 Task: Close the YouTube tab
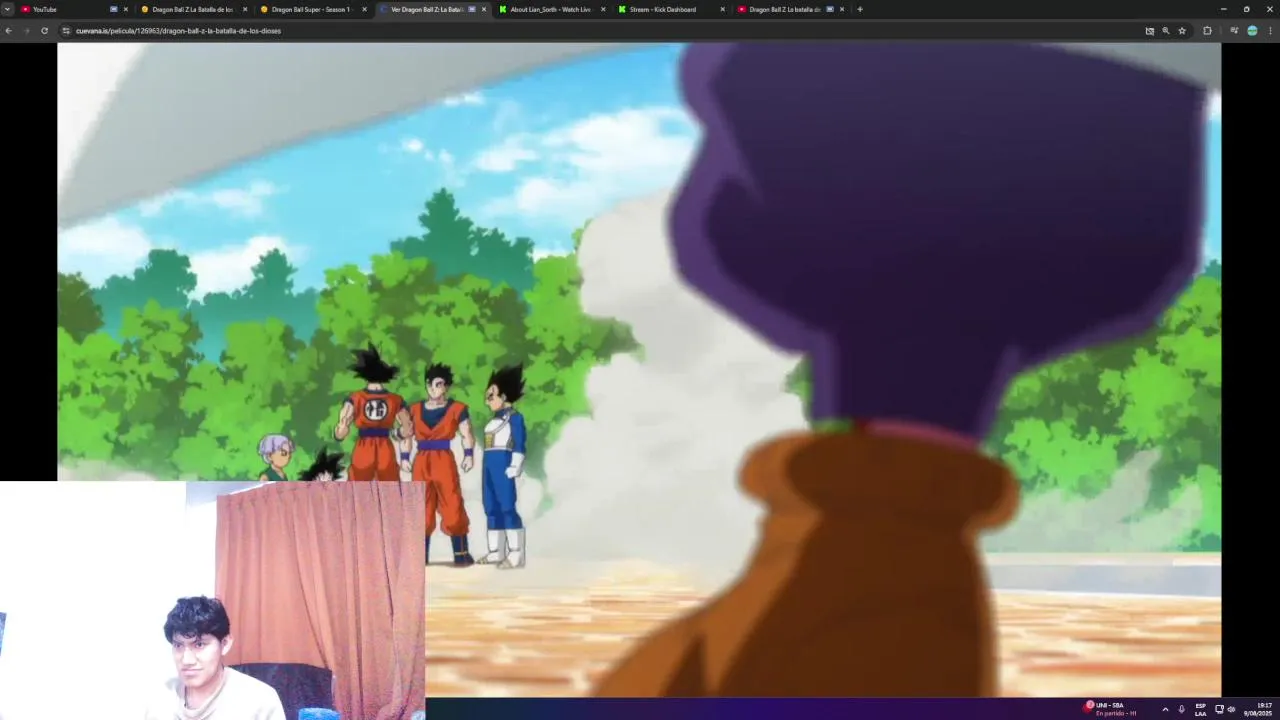point(125,9)
